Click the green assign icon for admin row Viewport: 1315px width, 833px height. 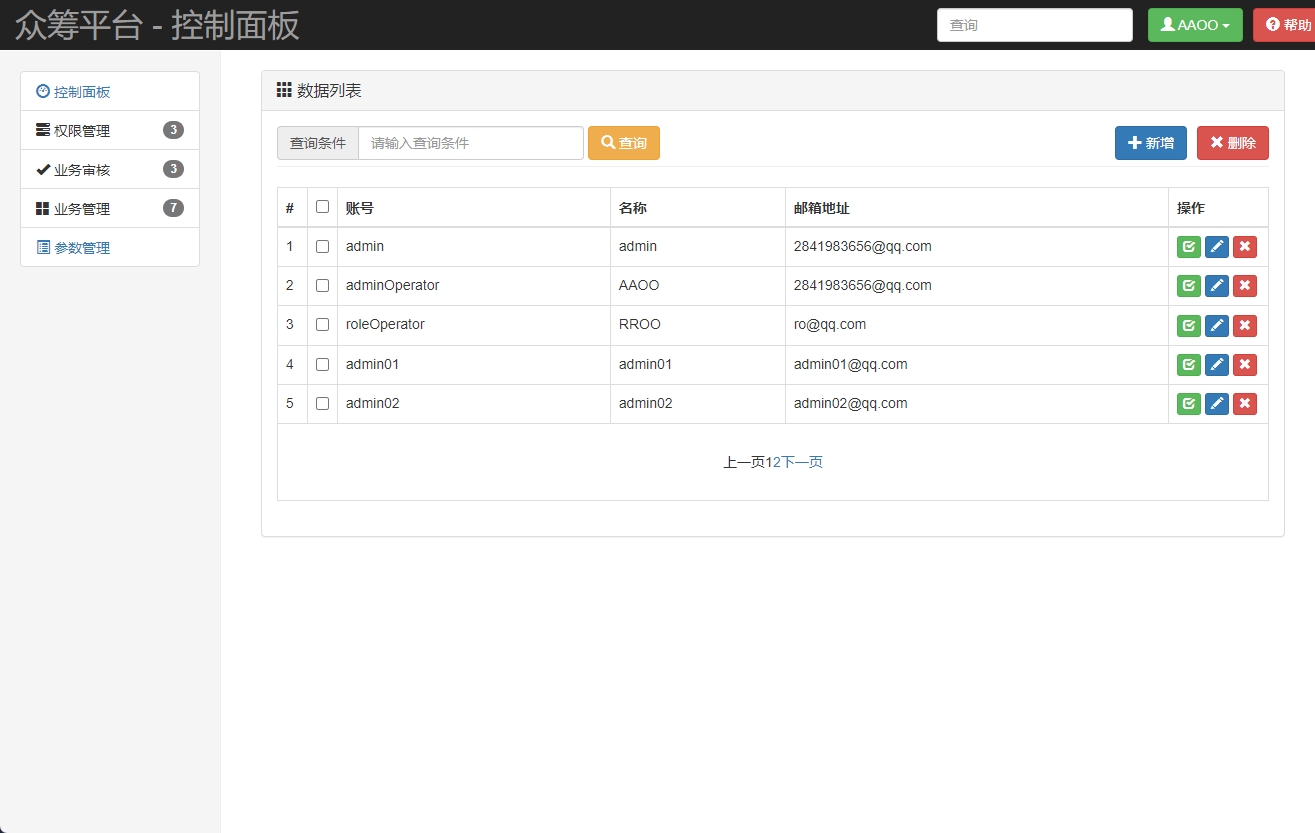tap(1189, 247)
